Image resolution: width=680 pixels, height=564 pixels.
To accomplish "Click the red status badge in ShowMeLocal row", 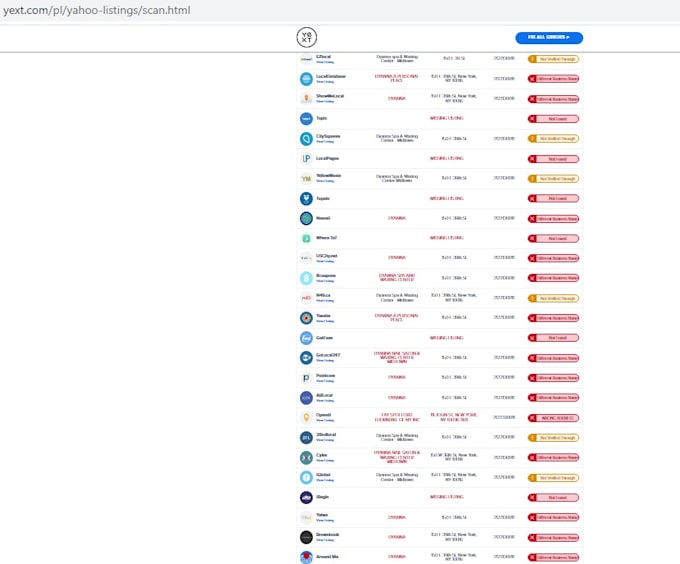I will (553, 99).
